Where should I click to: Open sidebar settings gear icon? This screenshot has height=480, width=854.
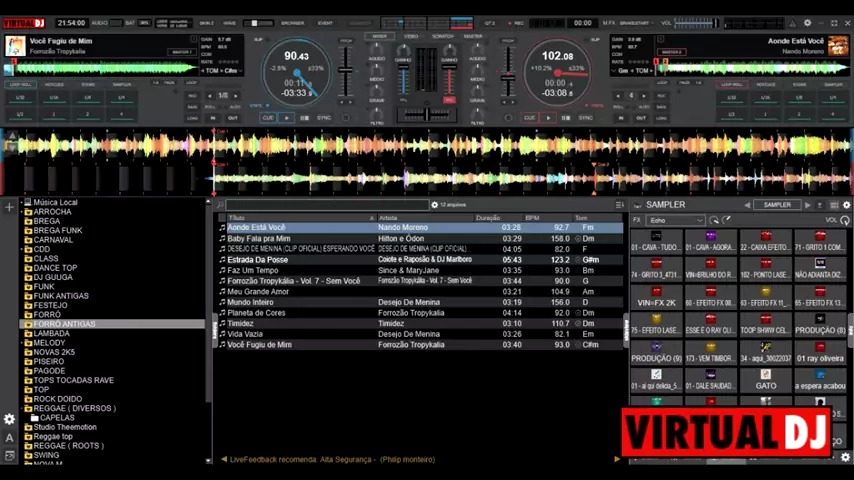[9, 419]
